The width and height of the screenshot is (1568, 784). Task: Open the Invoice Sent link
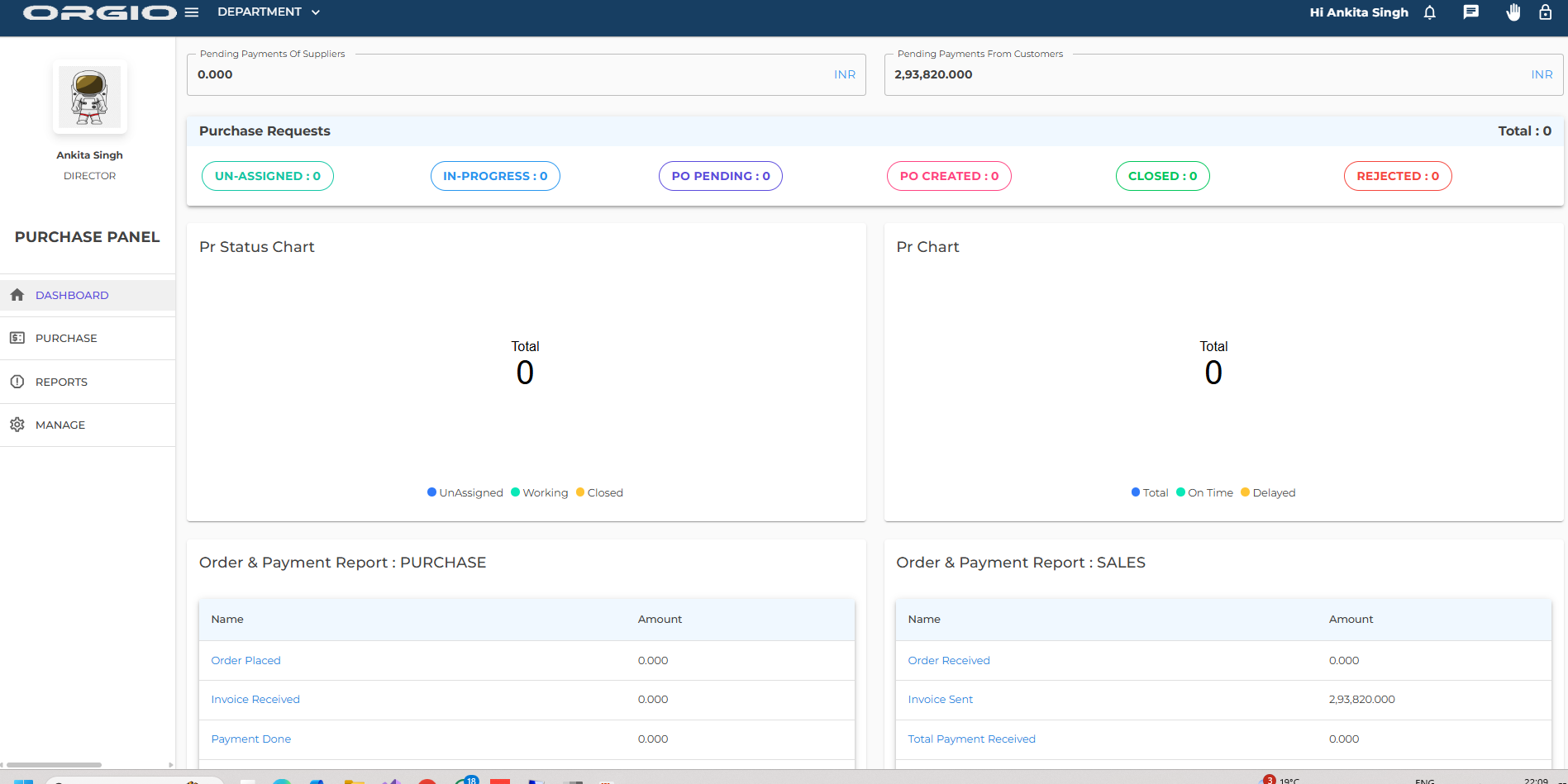click(940, 700)
